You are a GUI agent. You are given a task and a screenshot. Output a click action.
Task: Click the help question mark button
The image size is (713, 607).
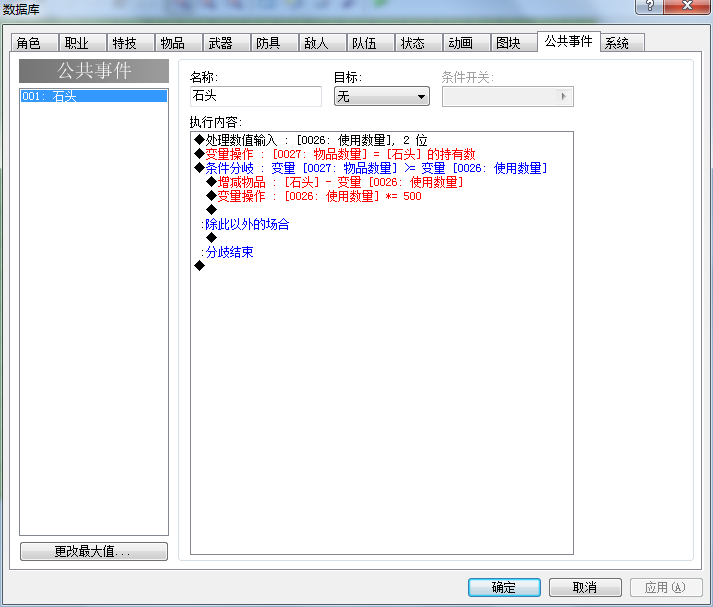coord(649,6)
